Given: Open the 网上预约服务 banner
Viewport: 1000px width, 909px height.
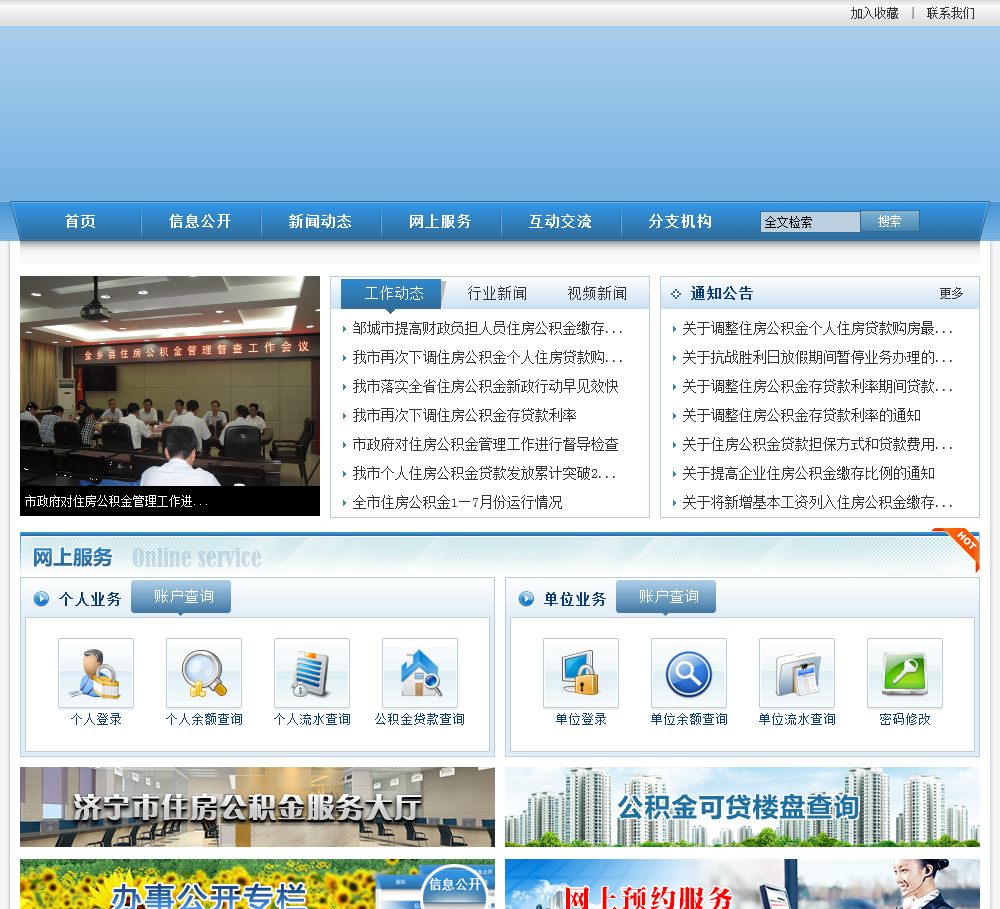Looking at the screenshot, I should (x=742, y=884).
